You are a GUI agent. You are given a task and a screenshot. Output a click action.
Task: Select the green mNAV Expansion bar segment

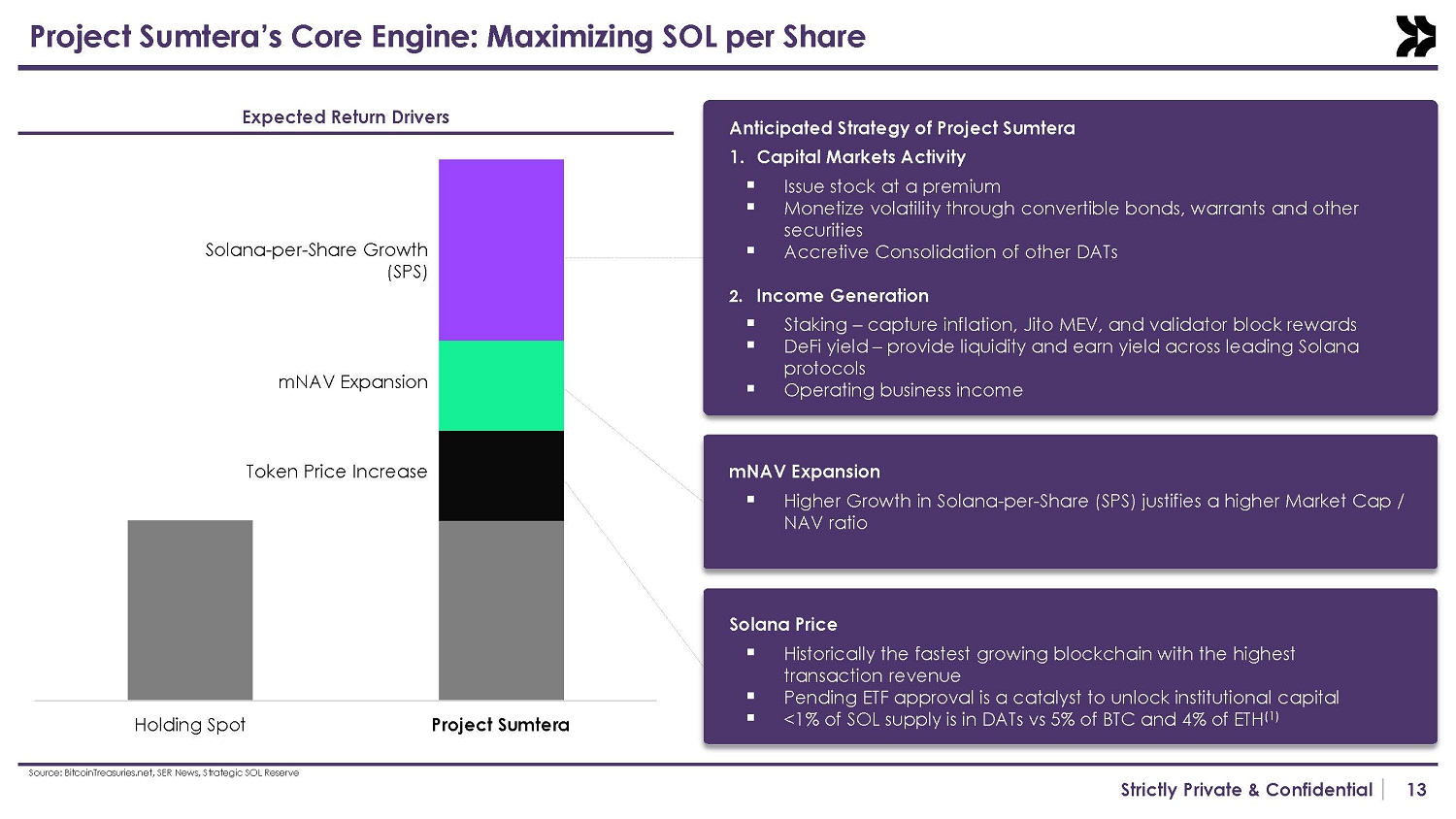[501, 385]
